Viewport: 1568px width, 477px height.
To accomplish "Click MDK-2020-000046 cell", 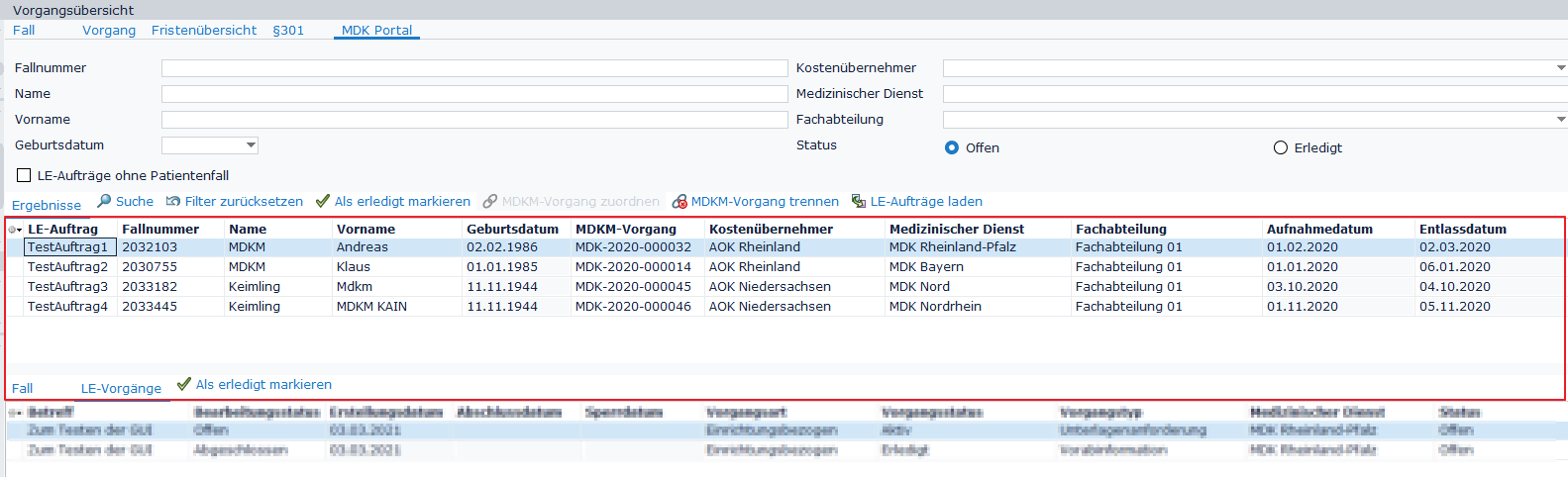I will pyautogui.click(x=637, y=307).
